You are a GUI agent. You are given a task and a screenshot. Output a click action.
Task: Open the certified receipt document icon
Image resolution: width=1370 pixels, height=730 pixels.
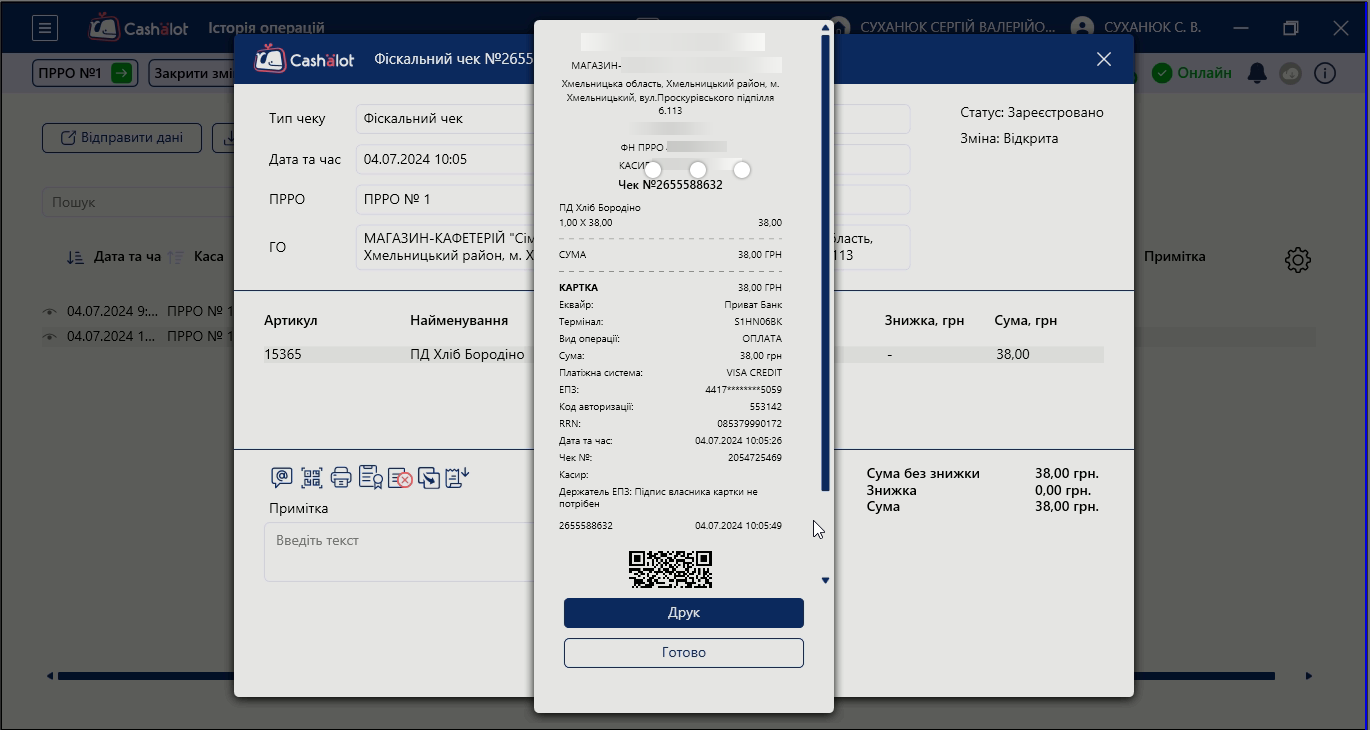pyautogui.click(x=371, y=478)
